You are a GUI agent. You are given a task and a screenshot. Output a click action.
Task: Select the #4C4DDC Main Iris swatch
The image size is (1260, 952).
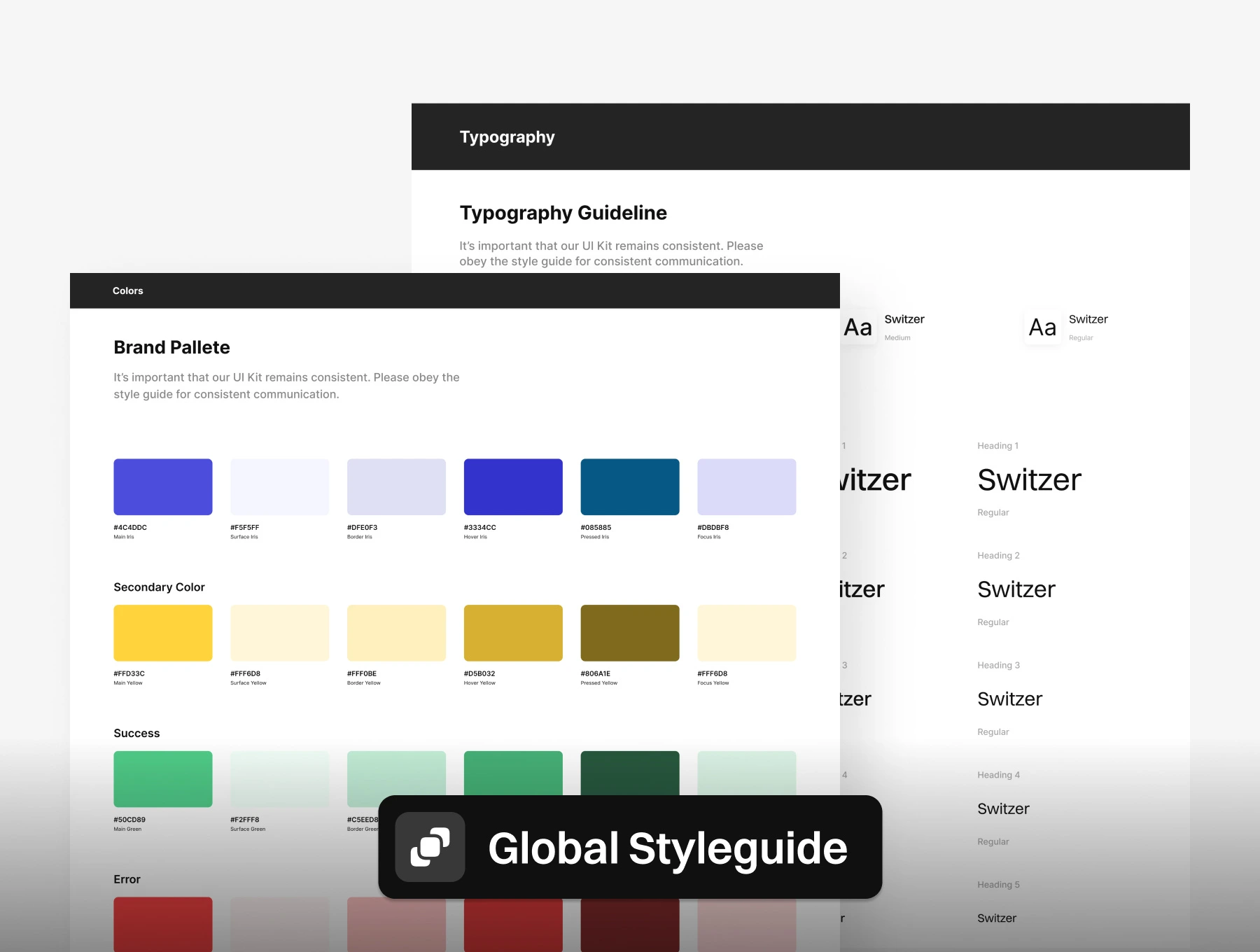point(163,487)
